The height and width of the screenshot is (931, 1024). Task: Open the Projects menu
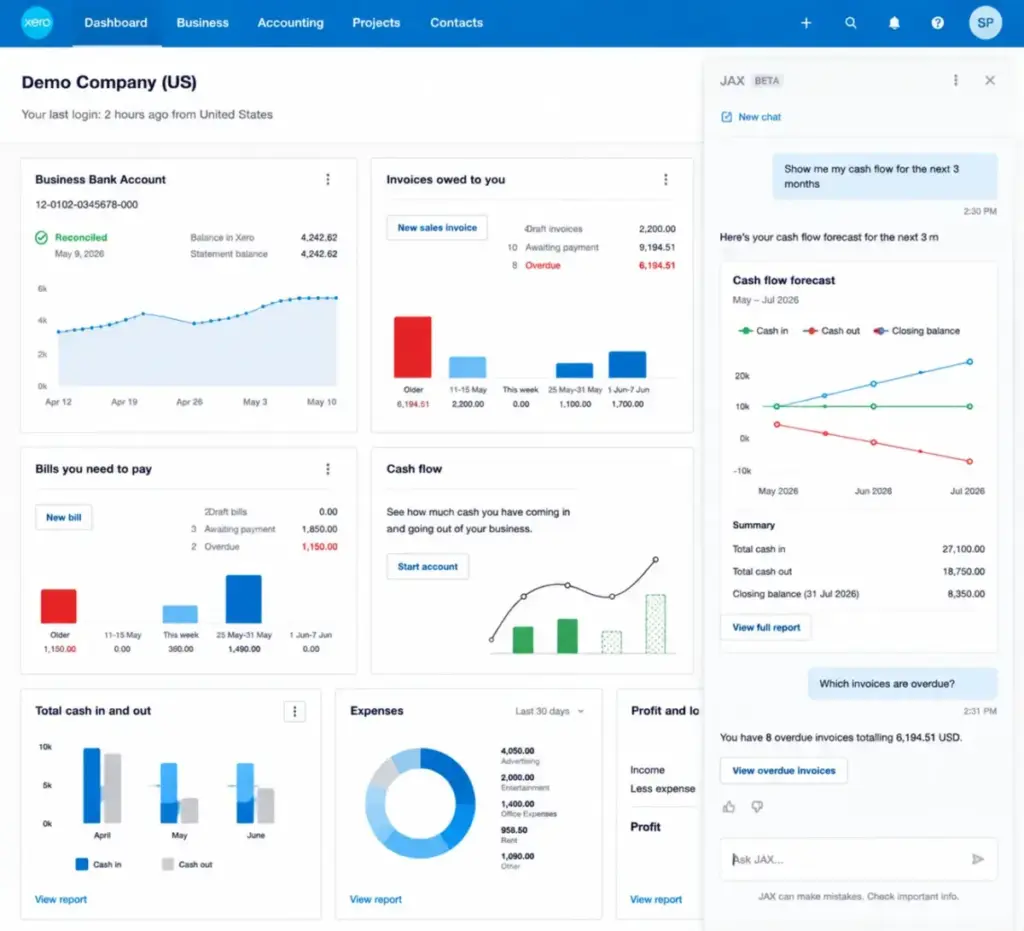(x=376, y=23)
